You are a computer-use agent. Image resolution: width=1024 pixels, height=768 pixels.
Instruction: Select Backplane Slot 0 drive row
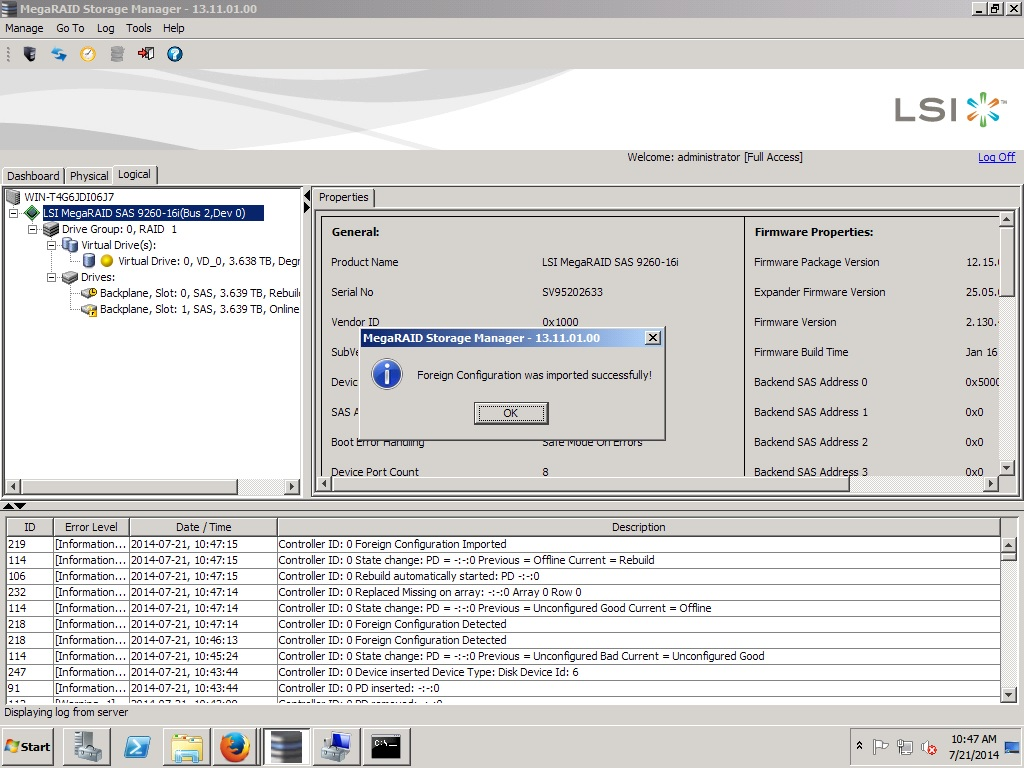click(199, 293)
